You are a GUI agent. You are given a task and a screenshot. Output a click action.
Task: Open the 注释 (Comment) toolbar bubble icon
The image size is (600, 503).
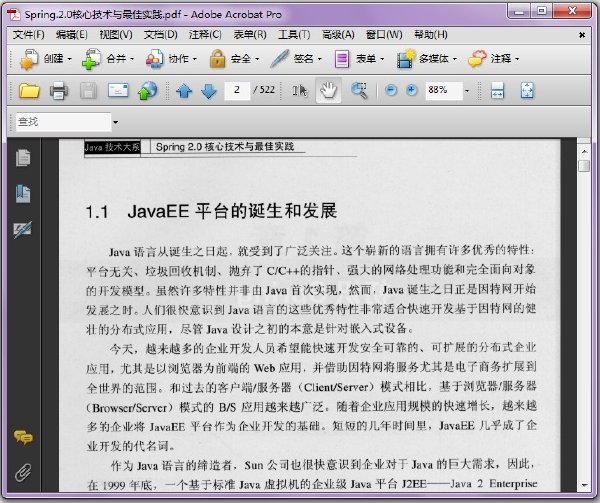click(477, 59)
